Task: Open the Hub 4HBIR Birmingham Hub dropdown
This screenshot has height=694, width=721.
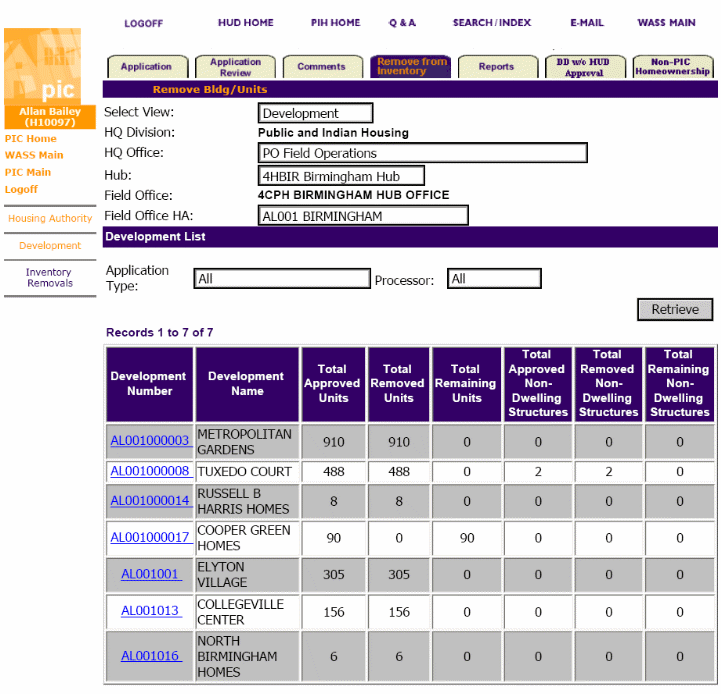Action: [341, 176]
